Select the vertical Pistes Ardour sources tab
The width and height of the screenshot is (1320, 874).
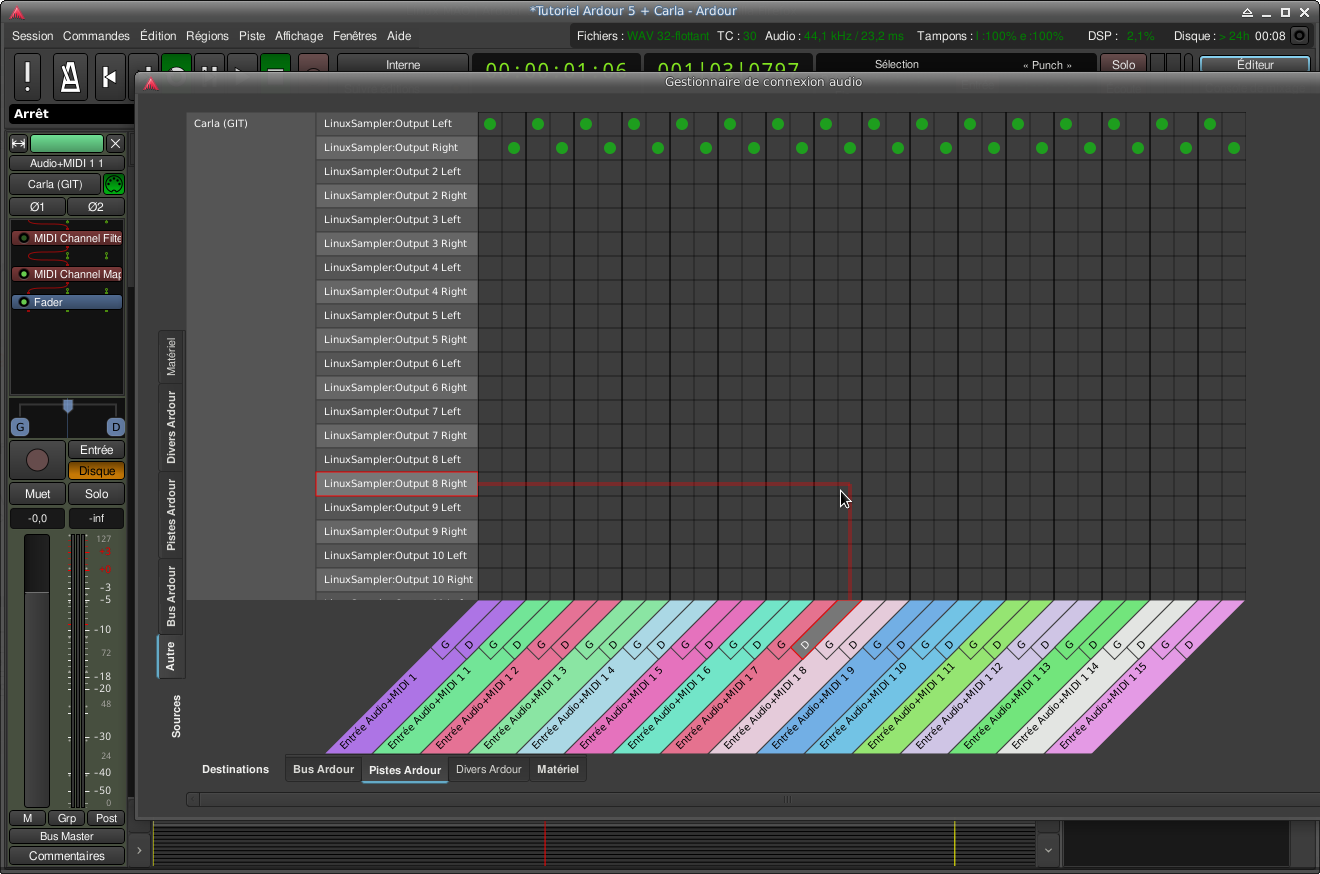(171, 514)
